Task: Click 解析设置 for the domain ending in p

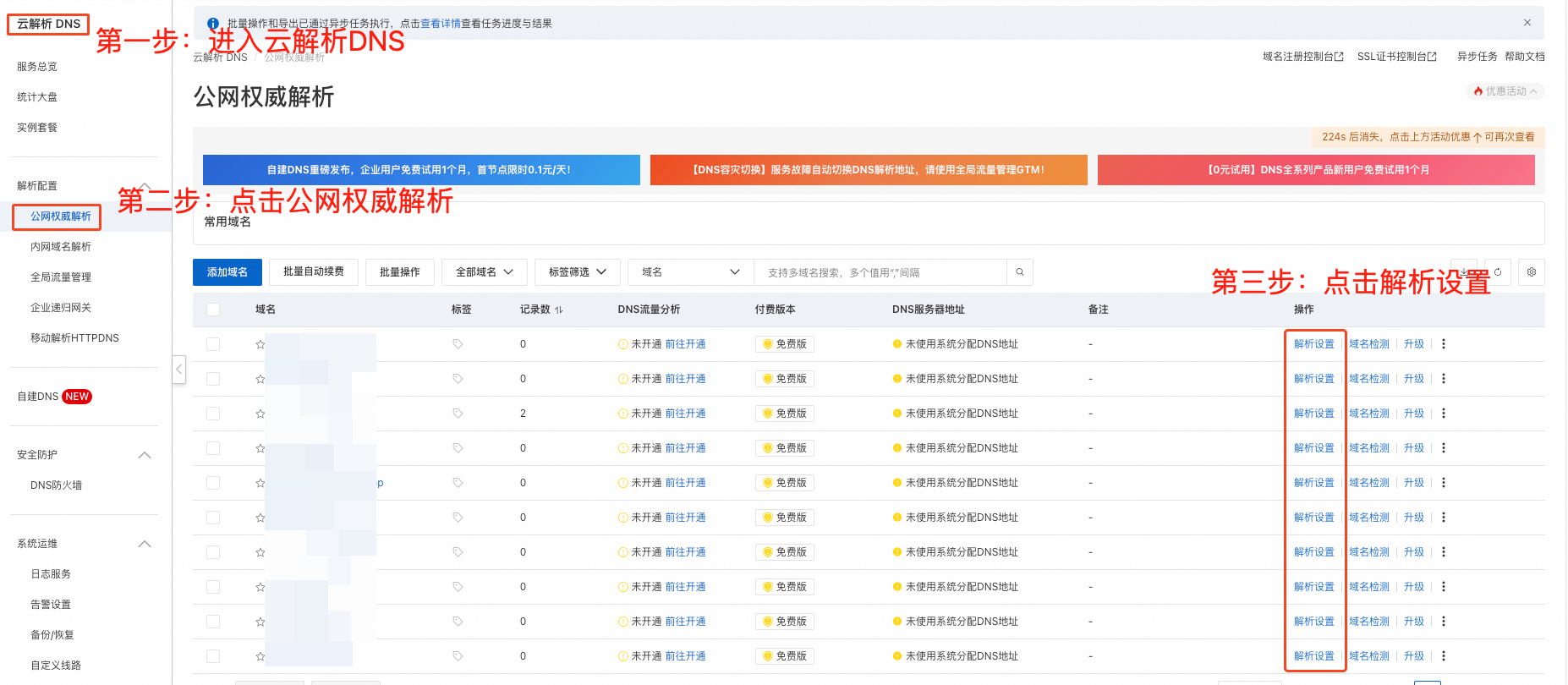Action: (x=1314, y=483)
